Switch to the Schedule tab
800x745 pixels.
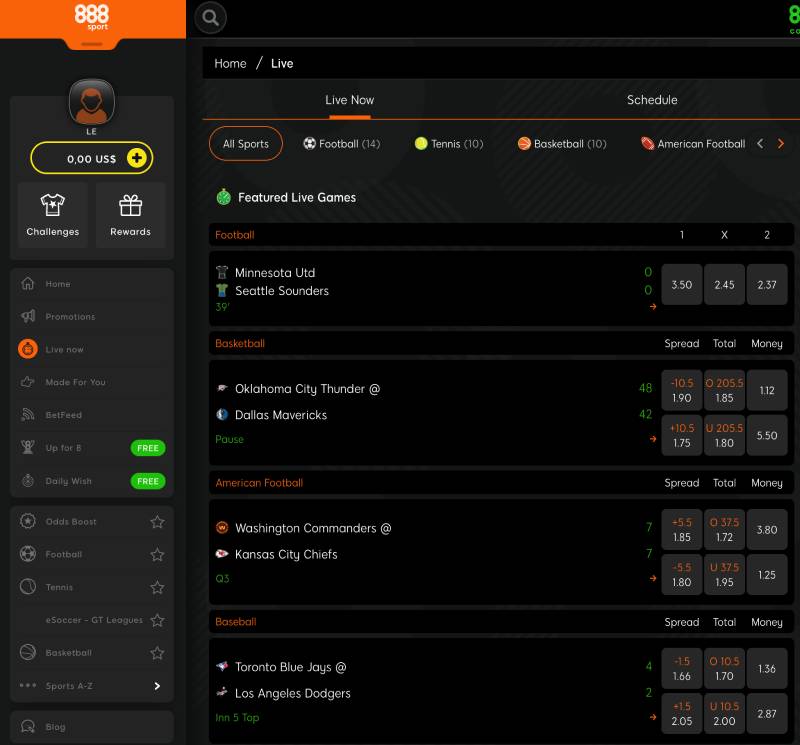tap(652, 100)
